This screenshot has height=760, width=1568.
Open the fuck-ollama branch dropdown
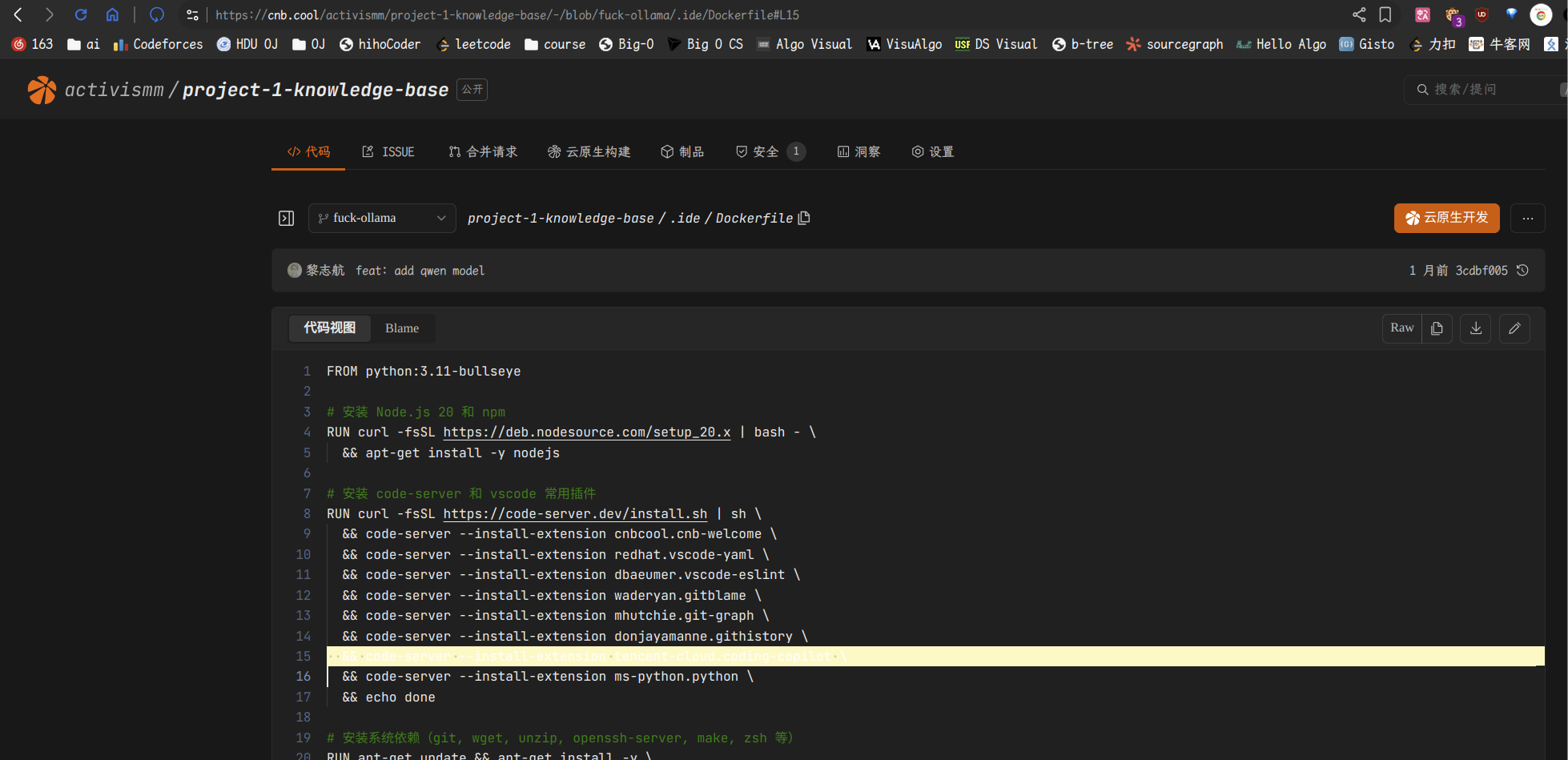point(382,218)
